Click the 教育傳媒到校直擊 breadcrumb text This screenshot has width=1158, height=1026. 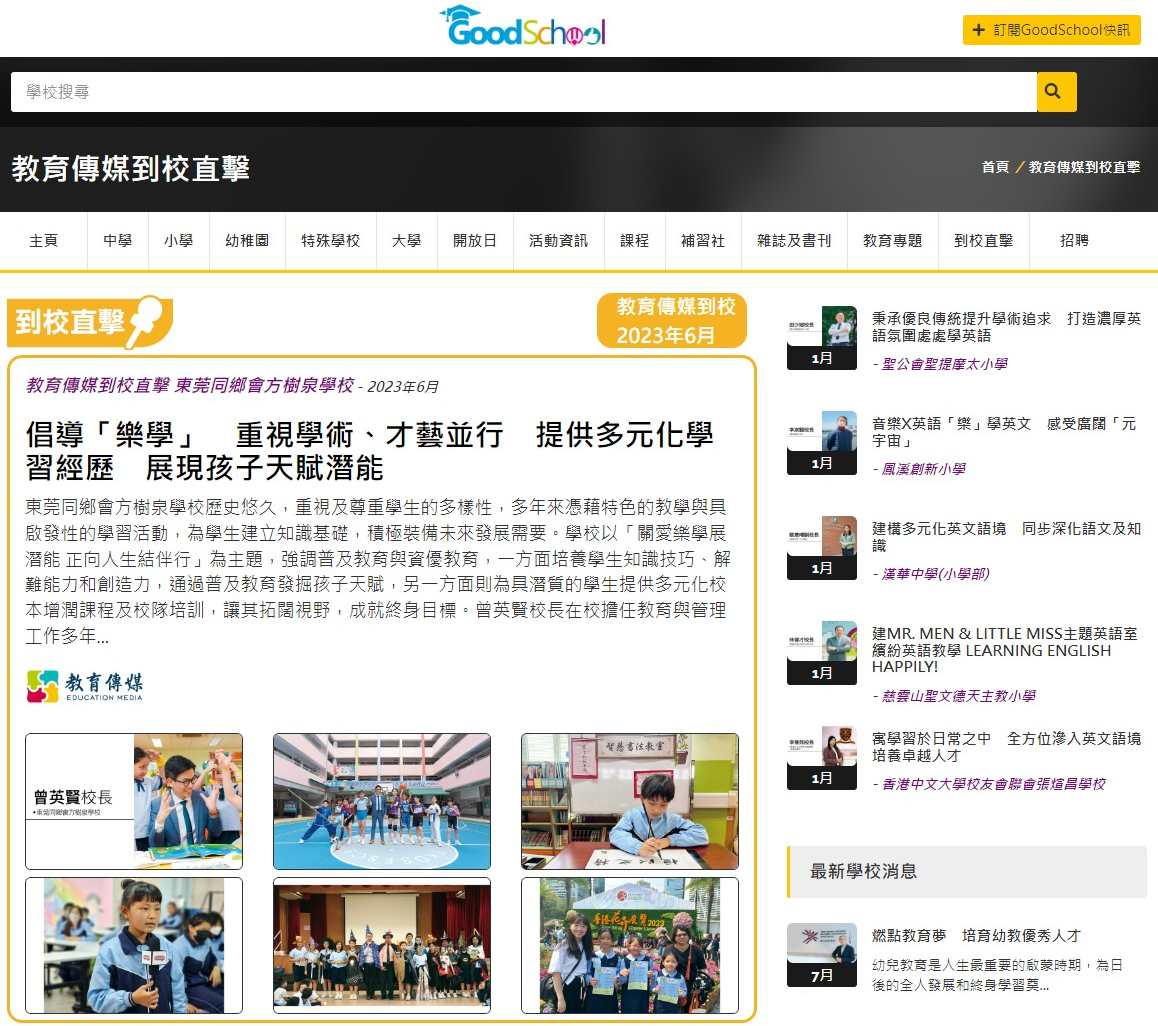pos(1084,167)
